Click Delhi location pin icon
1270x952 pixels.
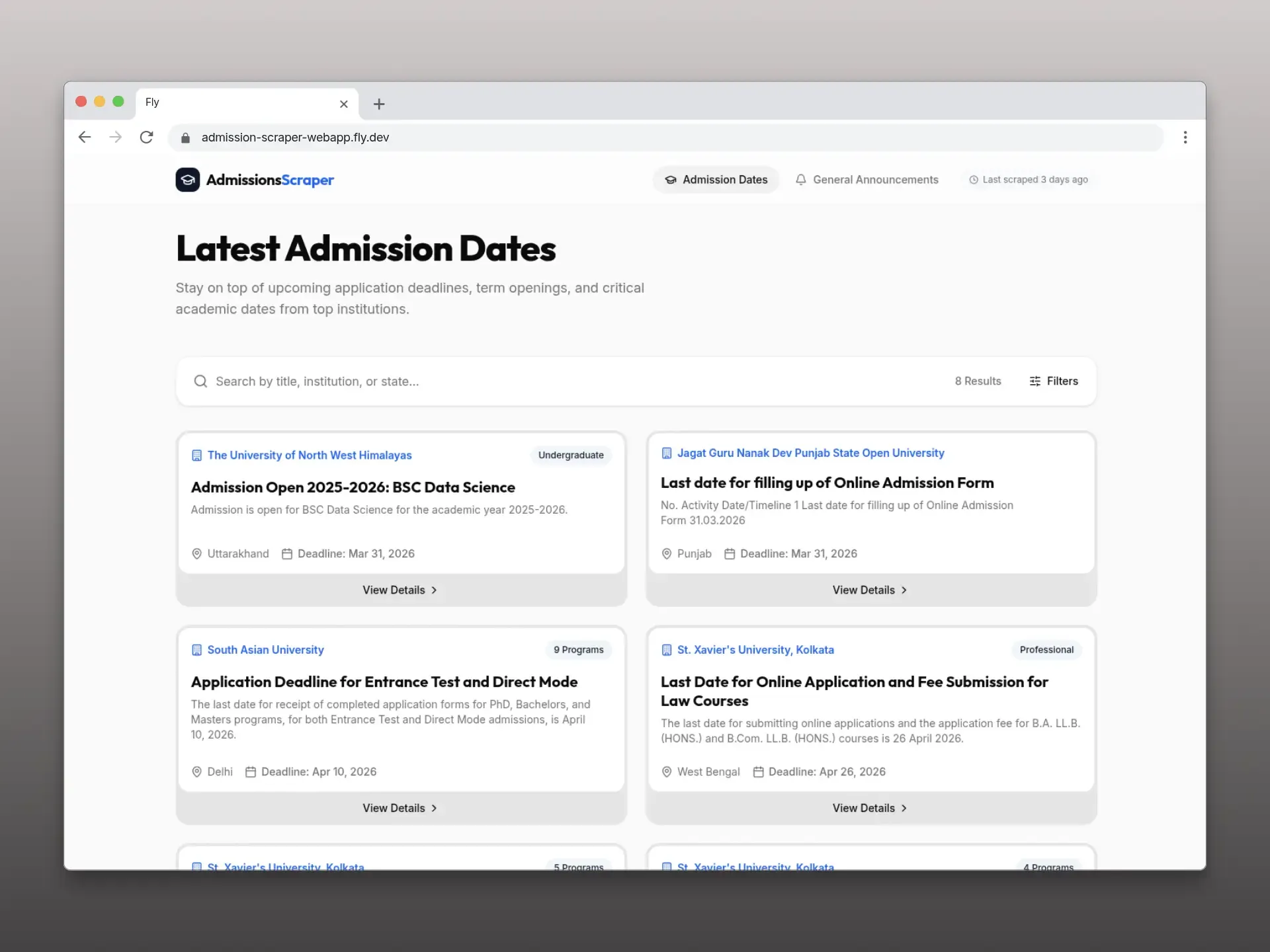196,772
